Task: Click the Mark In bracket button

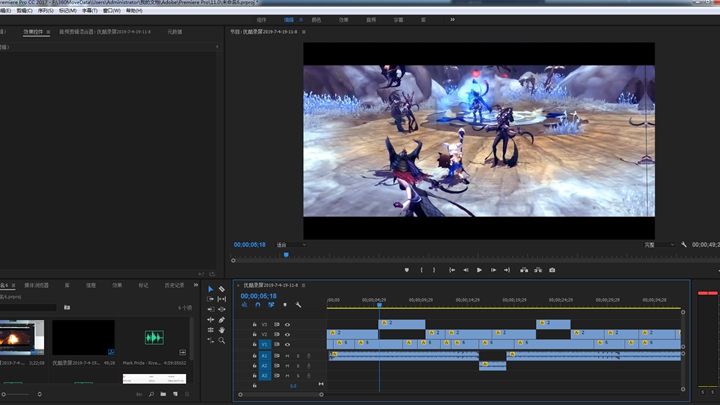Action: tap(422, 270)
